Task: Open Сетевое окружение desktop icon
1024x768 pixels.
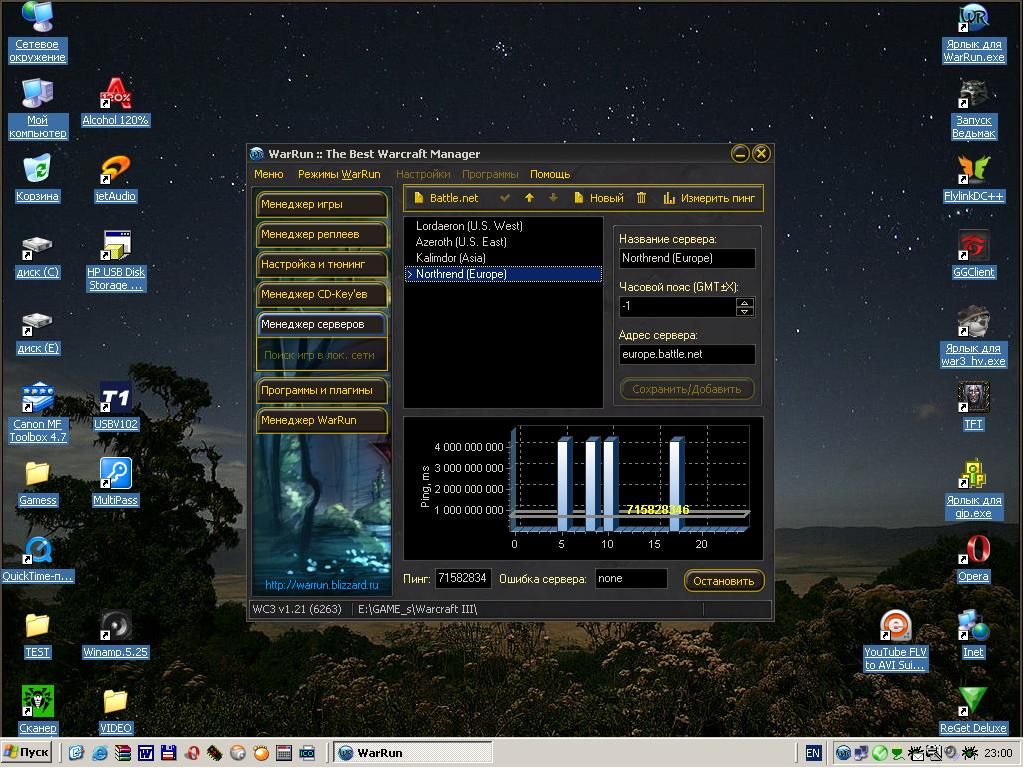Action: [37, 33]
